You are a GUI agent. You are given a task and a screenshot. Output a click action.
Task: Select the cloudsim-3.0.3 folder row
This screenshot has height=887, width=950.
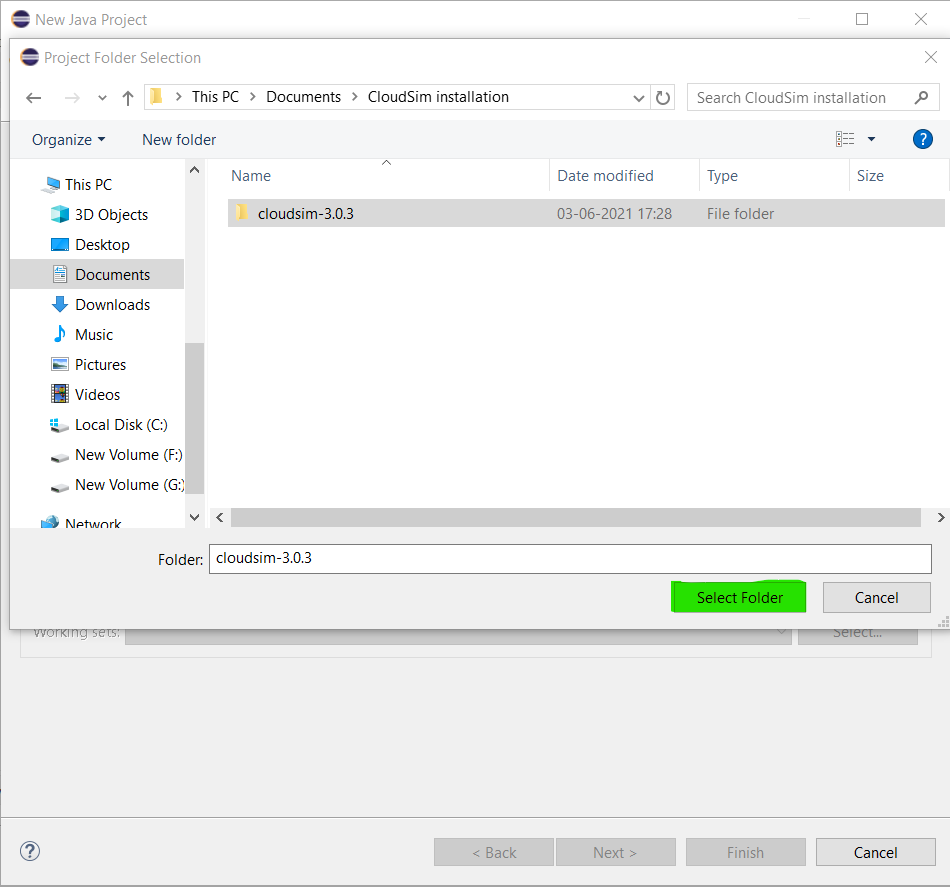586,213
